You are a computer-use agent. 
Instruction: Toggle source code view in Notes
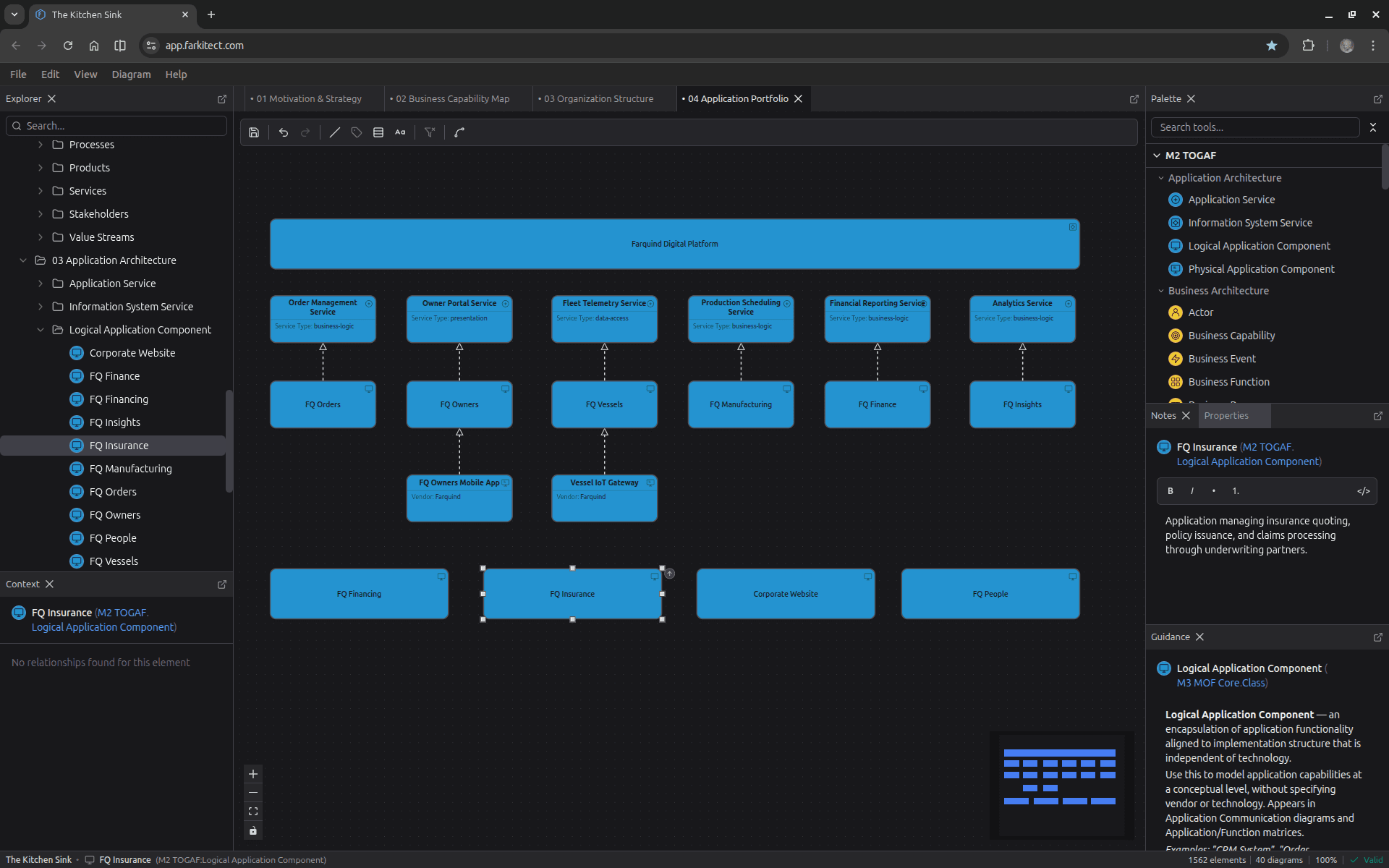tap(1364, 491)
